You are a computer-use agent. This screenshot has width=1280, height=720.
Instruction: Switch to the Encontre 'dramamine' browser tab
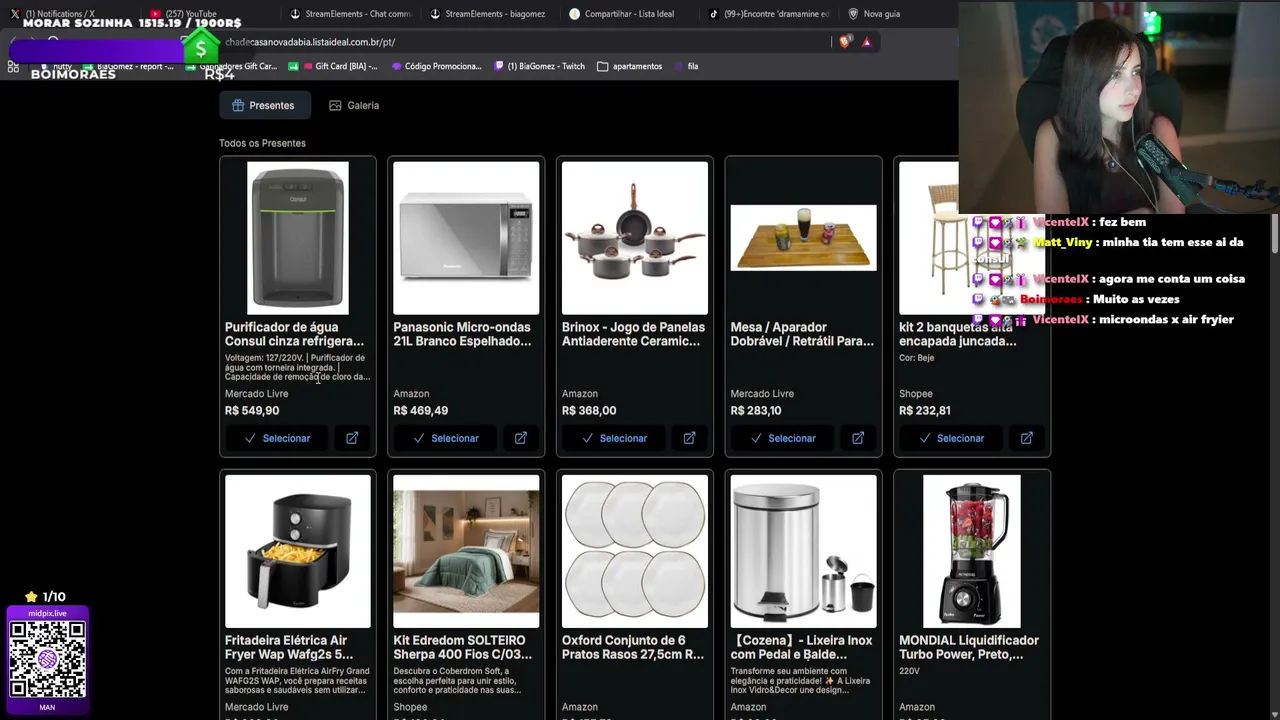(x=770, y=14)
